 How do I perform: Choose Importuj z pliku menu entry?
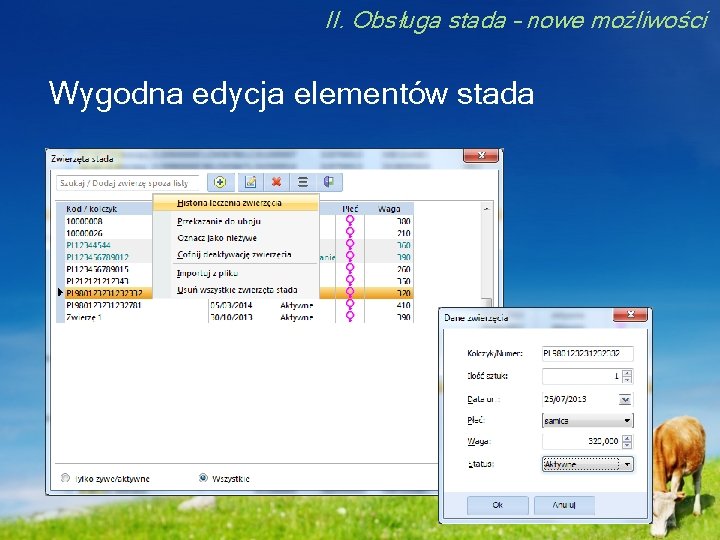[x=236, y=273]
